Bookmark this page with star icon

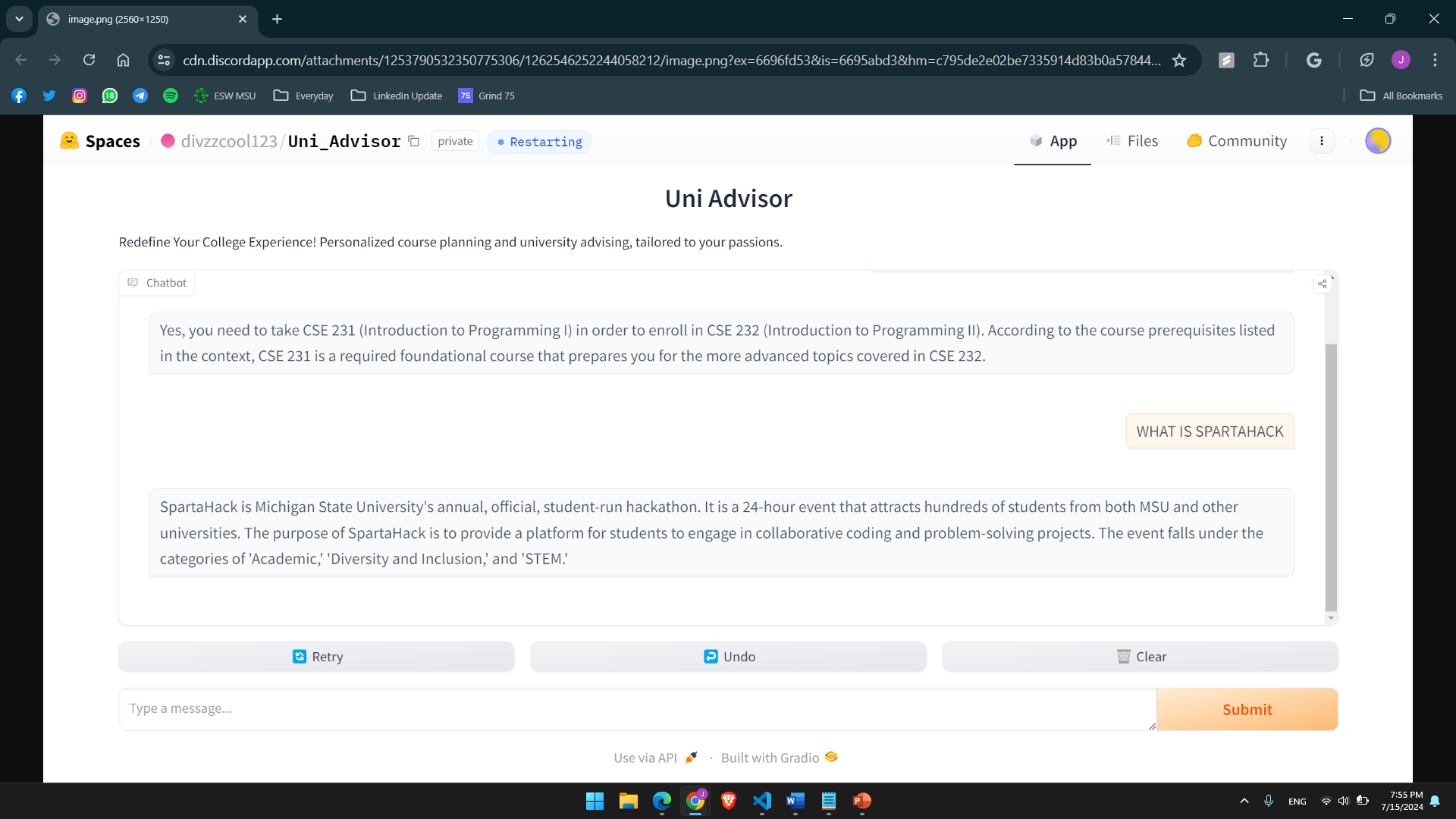(1178, 60)
